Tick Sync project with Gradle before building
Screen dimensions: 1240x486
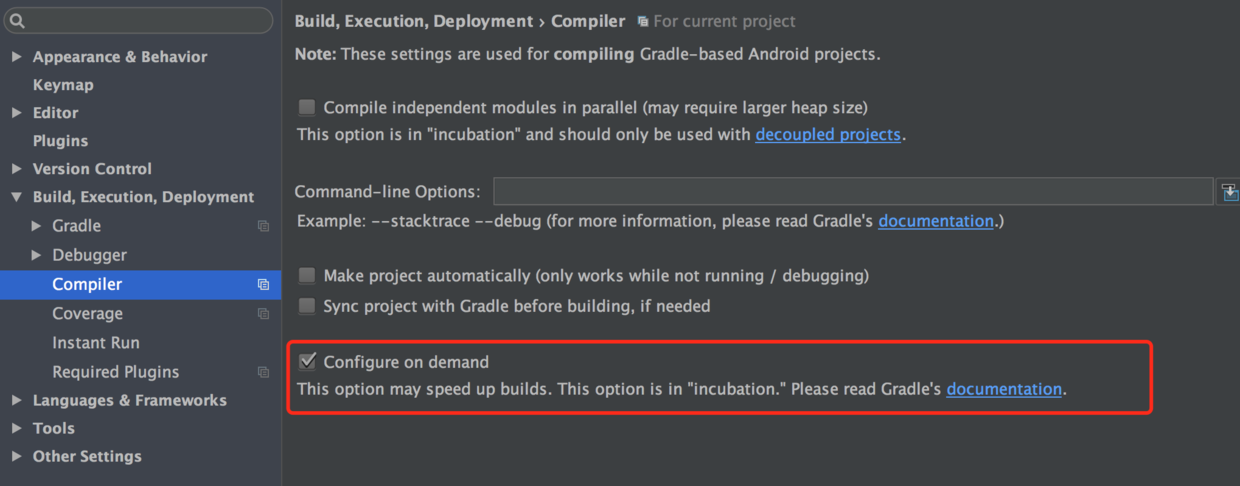[x=307, y=306]
